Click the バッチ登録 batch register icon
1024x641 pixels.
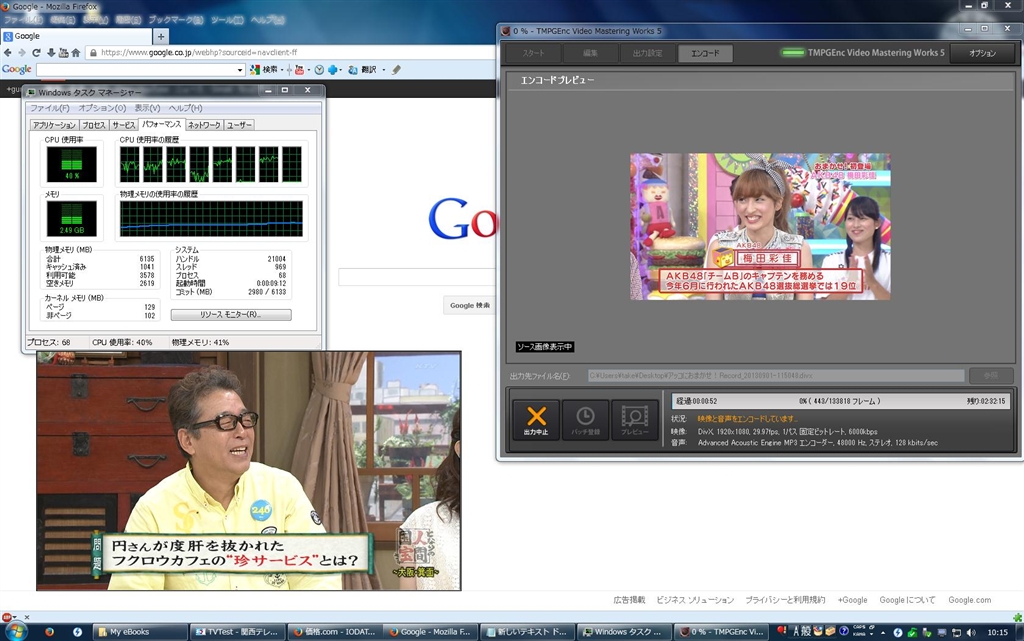[x=585, y=419]
